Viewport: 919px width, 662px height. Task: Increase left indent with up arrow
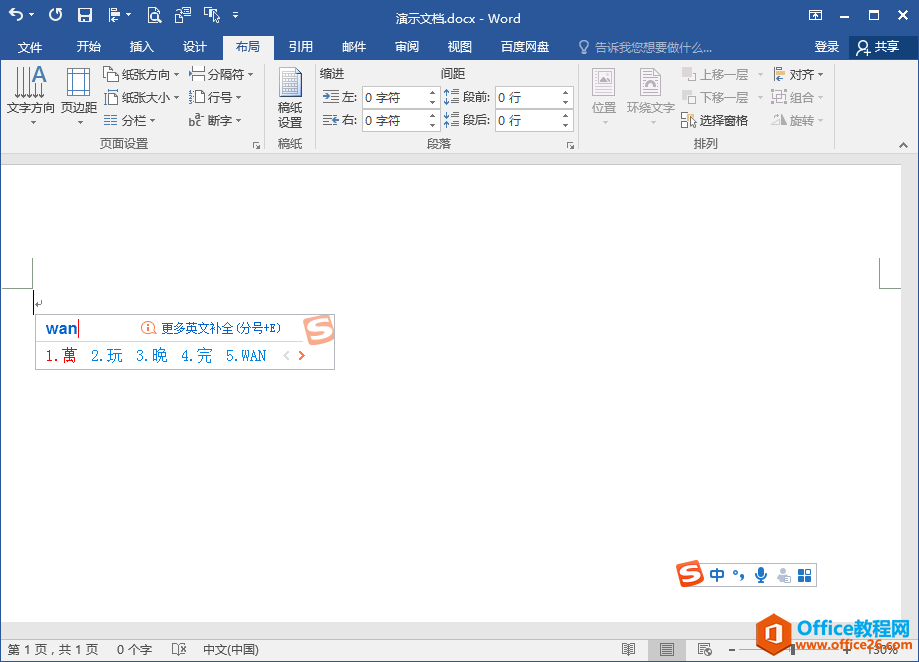[433, 93]
